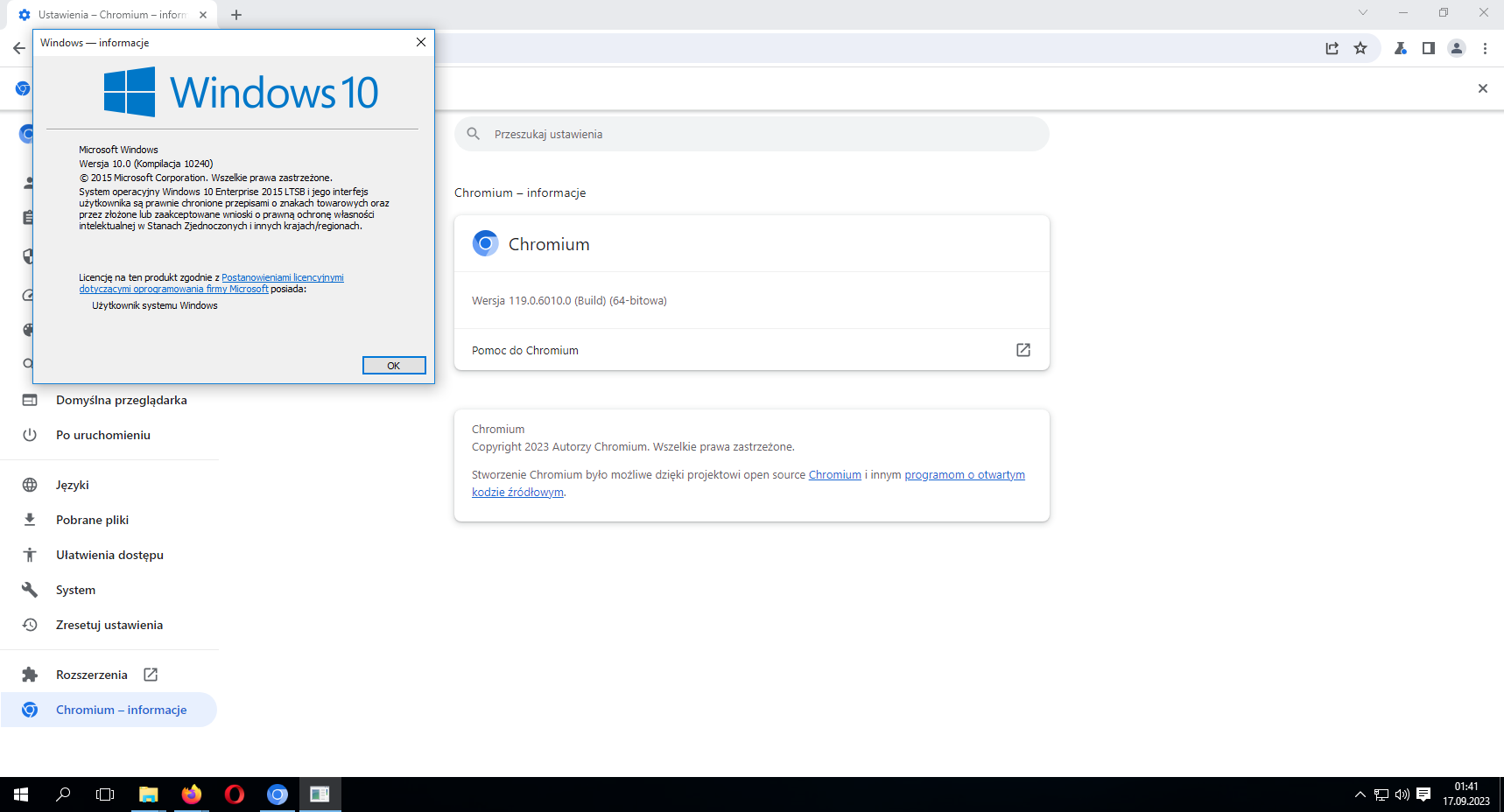Open the Action Center notifications icon

(x=1424, y=794)
